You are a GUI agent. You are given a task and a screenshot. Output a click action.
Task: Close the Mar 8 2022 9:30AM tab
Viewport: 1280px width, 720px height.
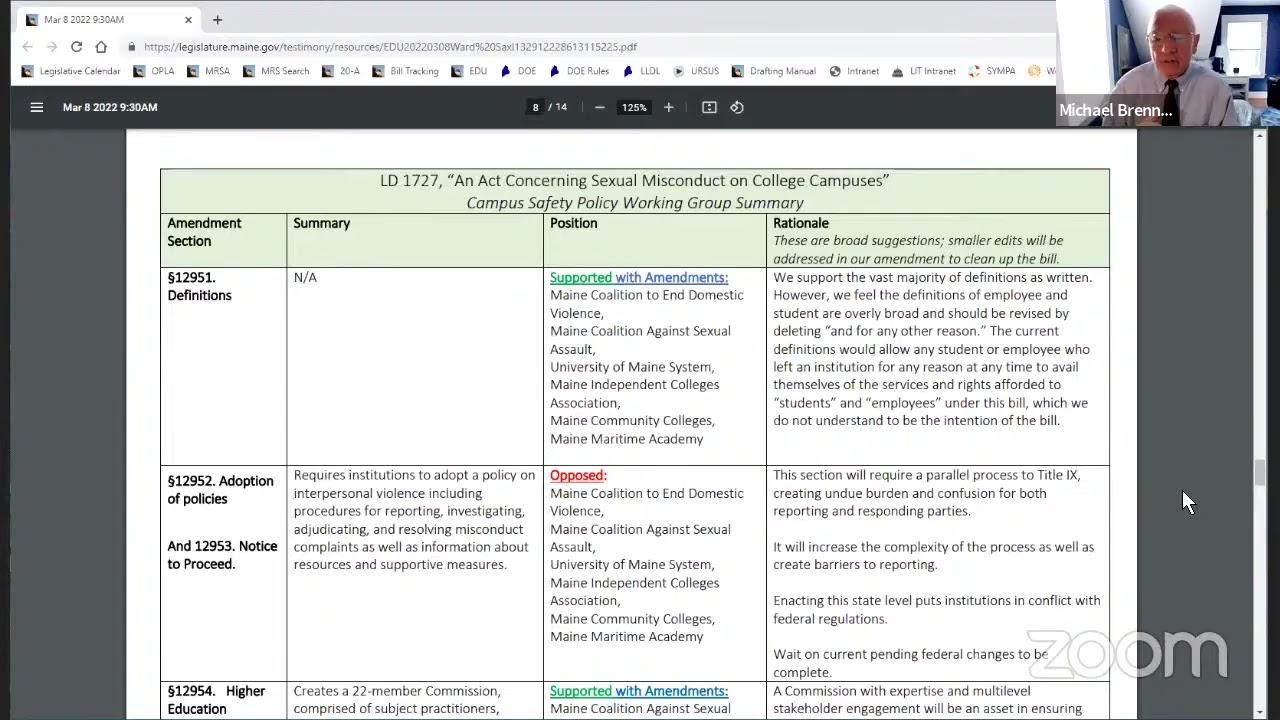click(188, 19)
